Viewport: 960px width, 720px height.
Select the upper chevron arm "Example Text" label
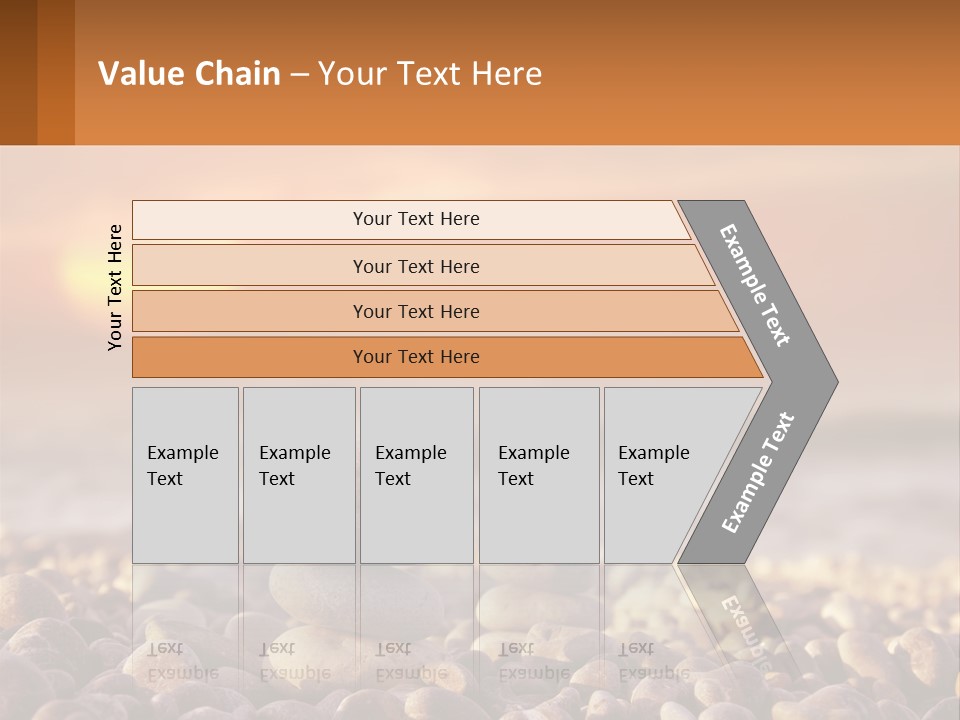click(x=755, y=285)
